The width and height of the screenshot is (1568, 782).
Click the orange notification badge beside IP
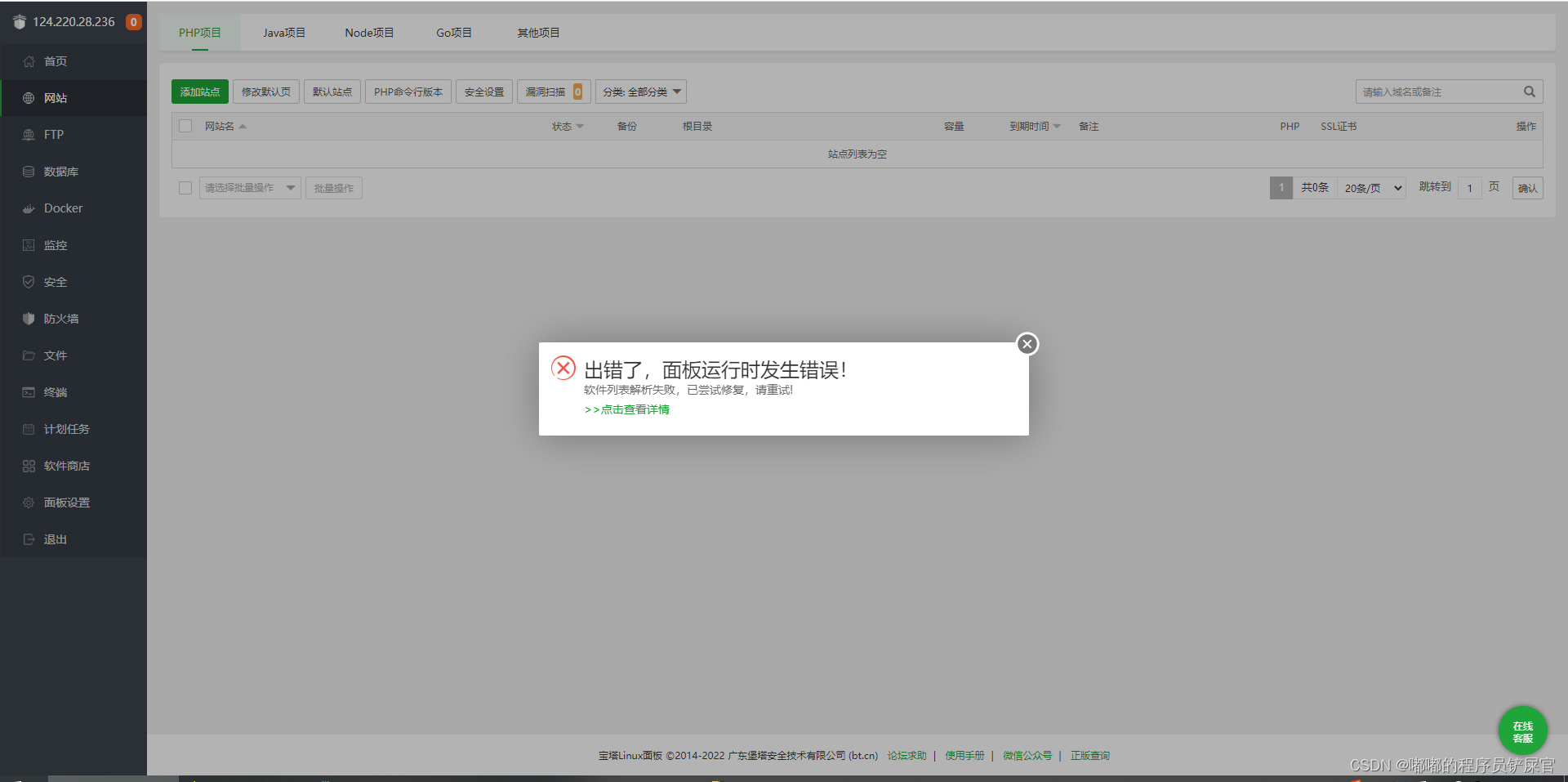coord(134,22)
